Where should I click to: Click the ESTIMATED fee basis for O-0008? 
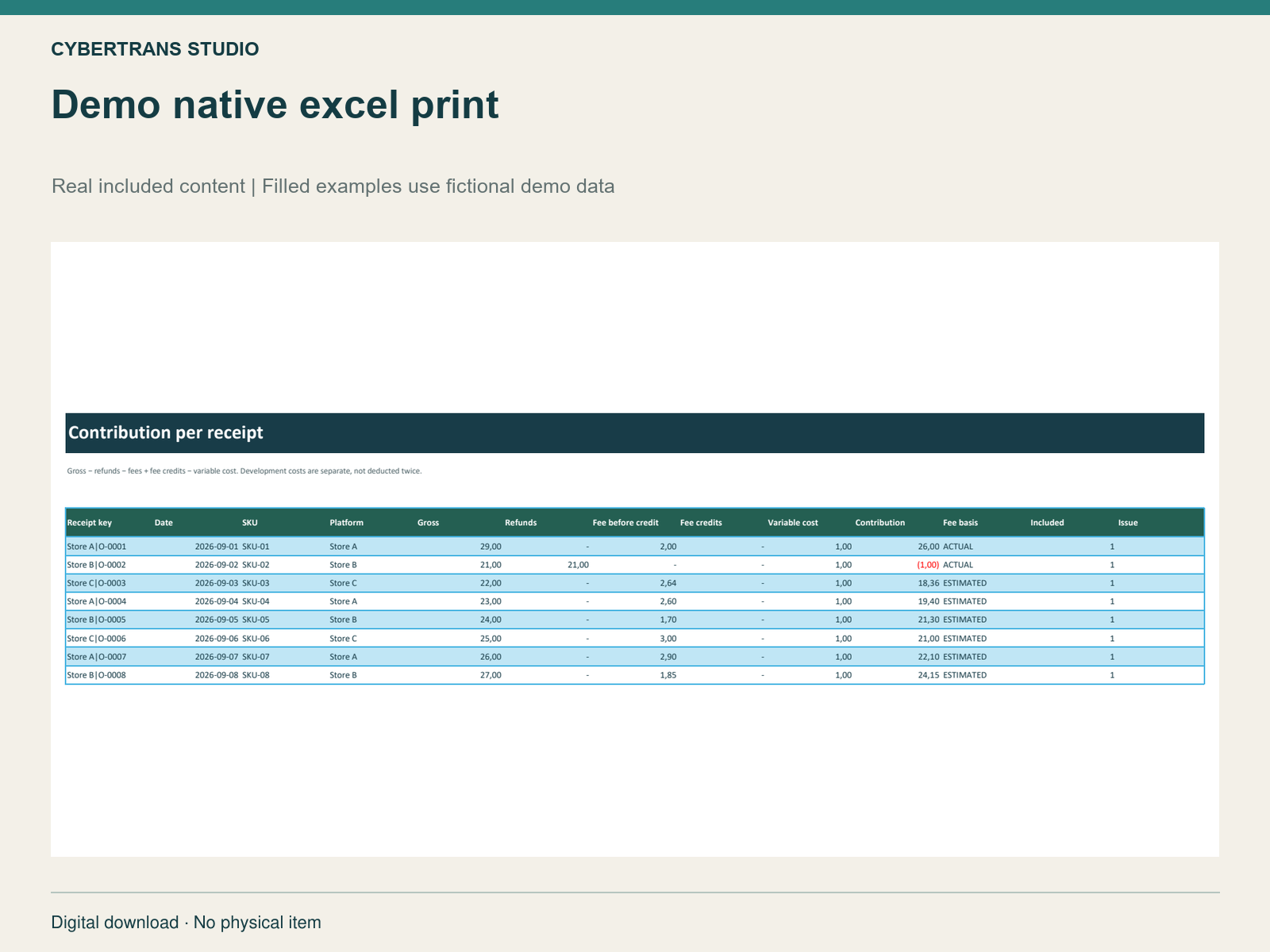coord(965,675)
